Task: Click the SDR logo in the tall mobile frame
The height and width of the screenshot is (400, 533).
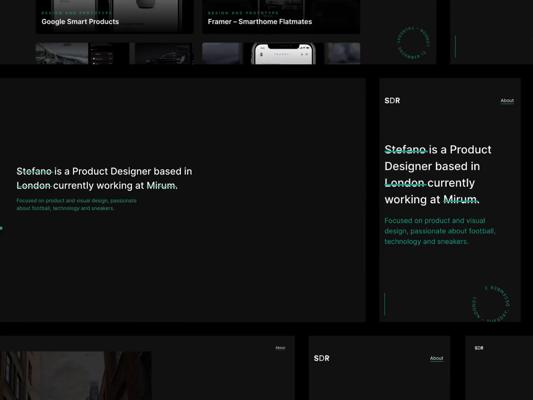Action: pyautogui.click(x=392, y=101)
